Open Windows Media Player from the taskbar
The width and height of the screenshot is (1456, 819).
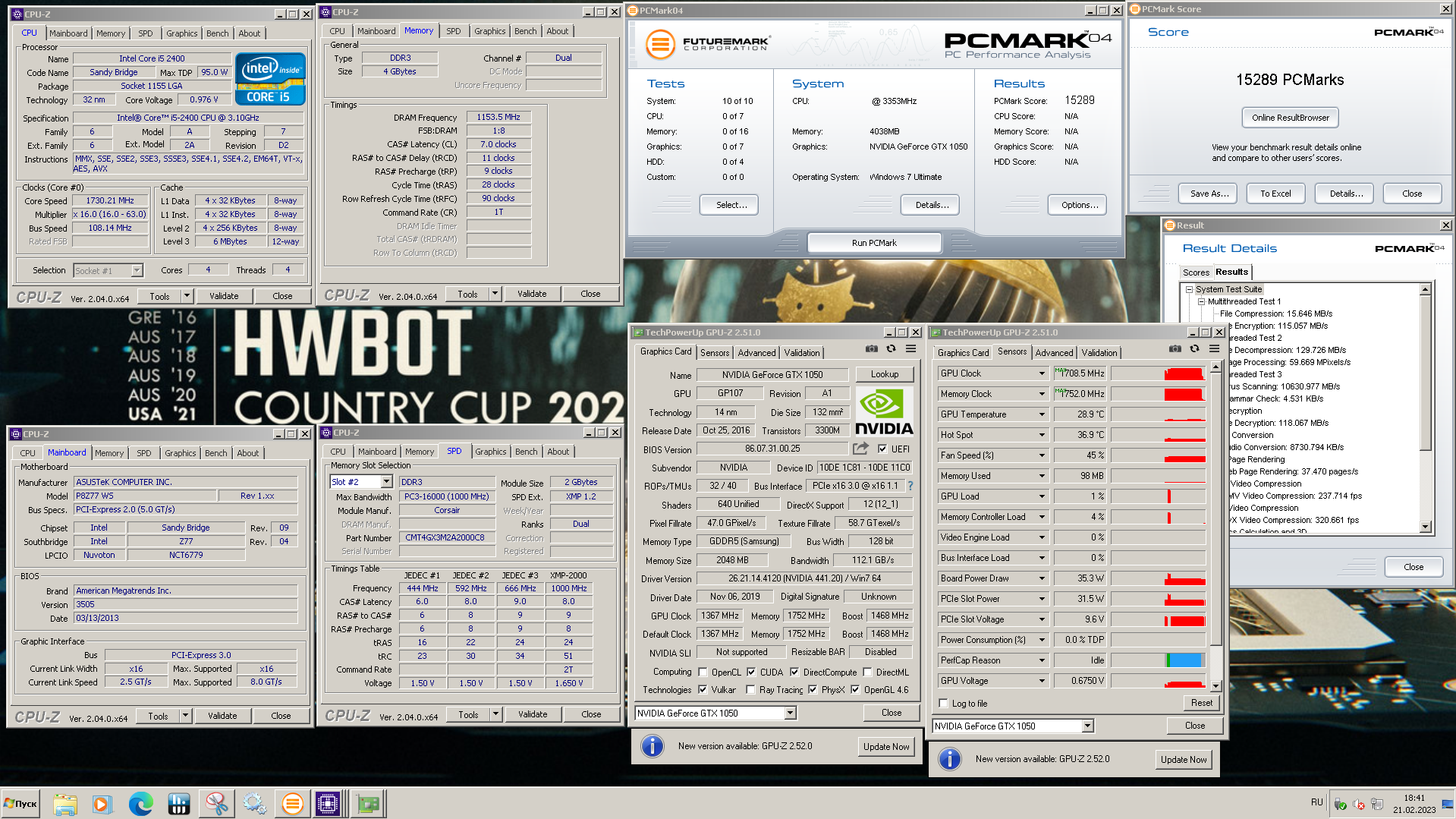pos(102,804)
